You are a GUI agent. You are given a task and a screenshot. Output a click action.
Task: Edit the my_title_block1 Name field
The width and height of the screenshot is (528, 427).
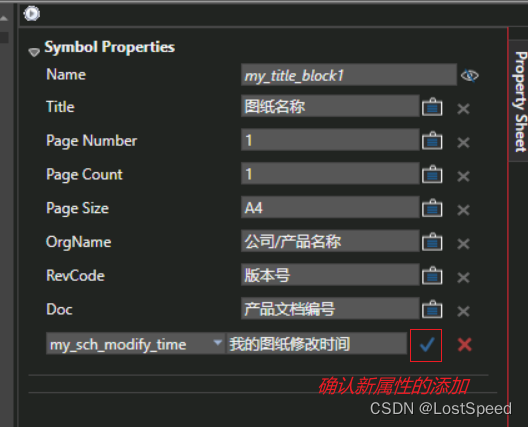349,74
